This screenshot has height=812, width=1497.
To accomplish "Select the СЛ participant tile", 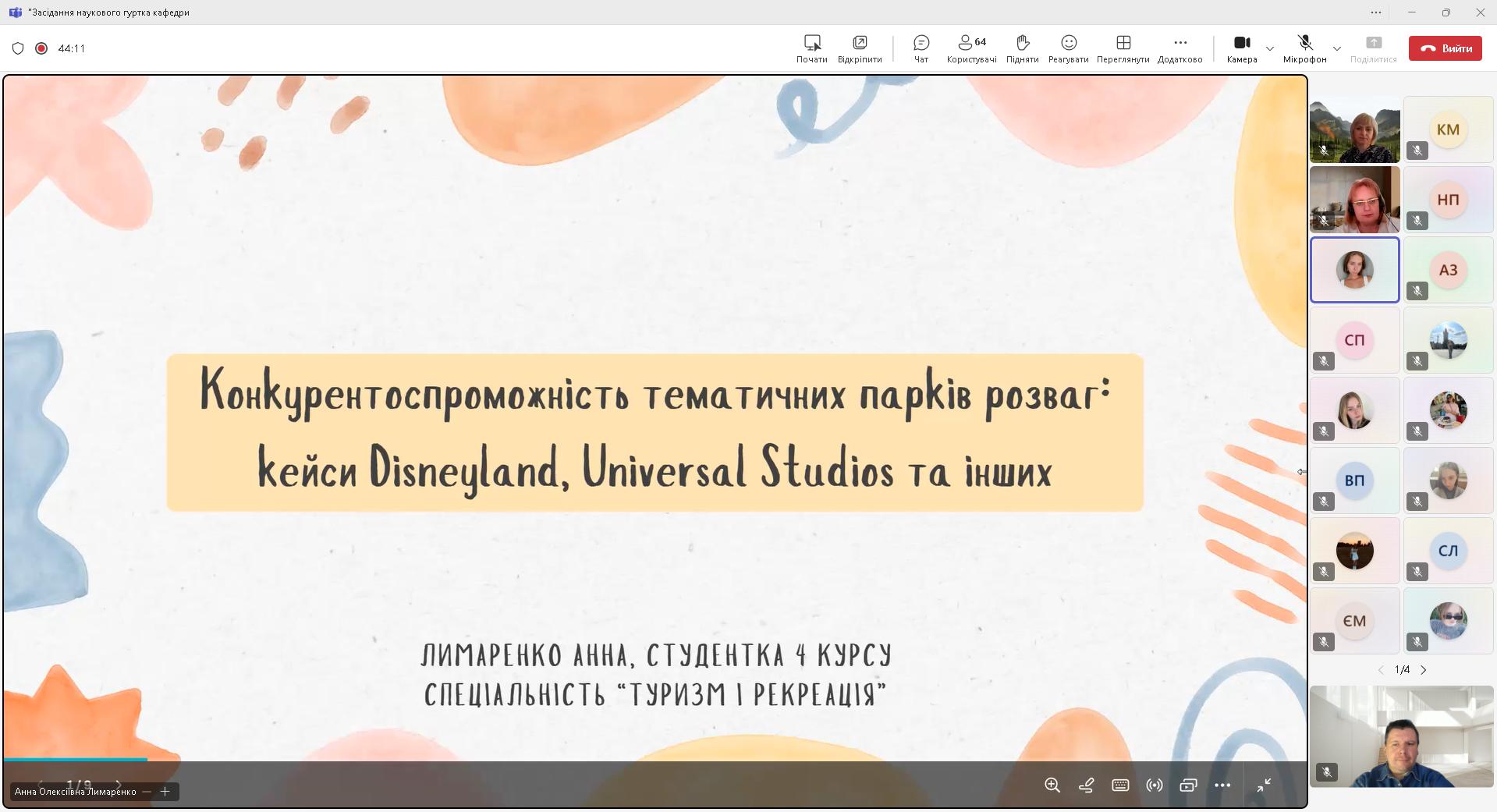I will pos(1448,551).
